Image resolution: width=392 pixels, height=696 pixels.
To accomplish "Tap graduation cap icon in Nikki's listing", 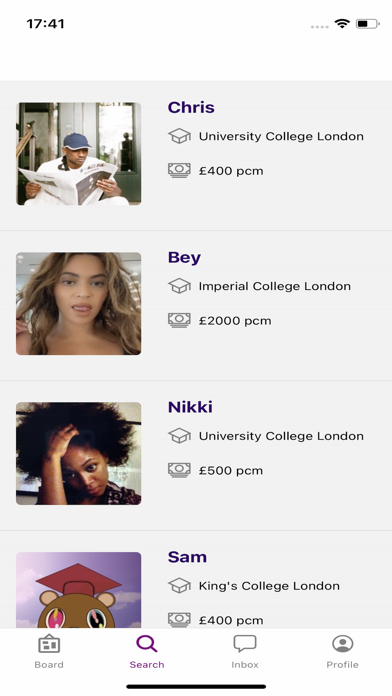I will click(179, 435).
